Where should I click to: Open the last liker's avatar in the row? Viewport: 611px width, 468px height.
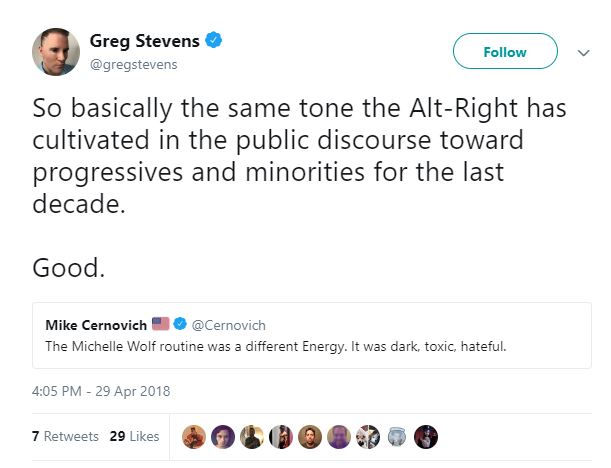[425, 436]
